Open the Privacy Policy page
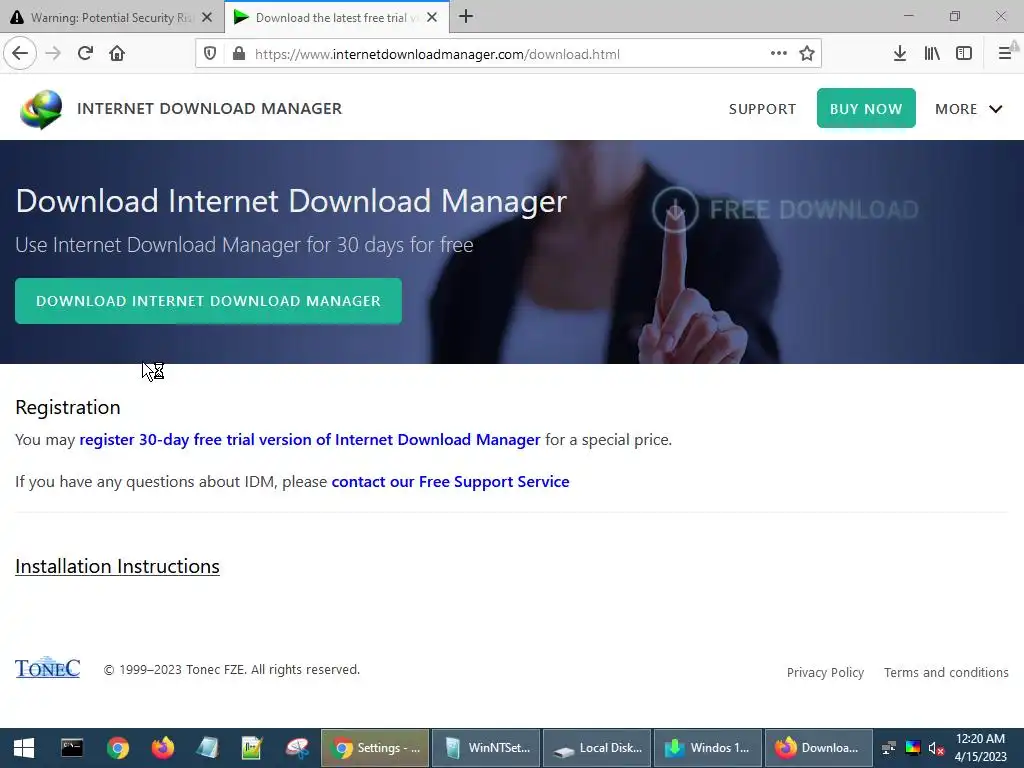 (x=825, y=673)
